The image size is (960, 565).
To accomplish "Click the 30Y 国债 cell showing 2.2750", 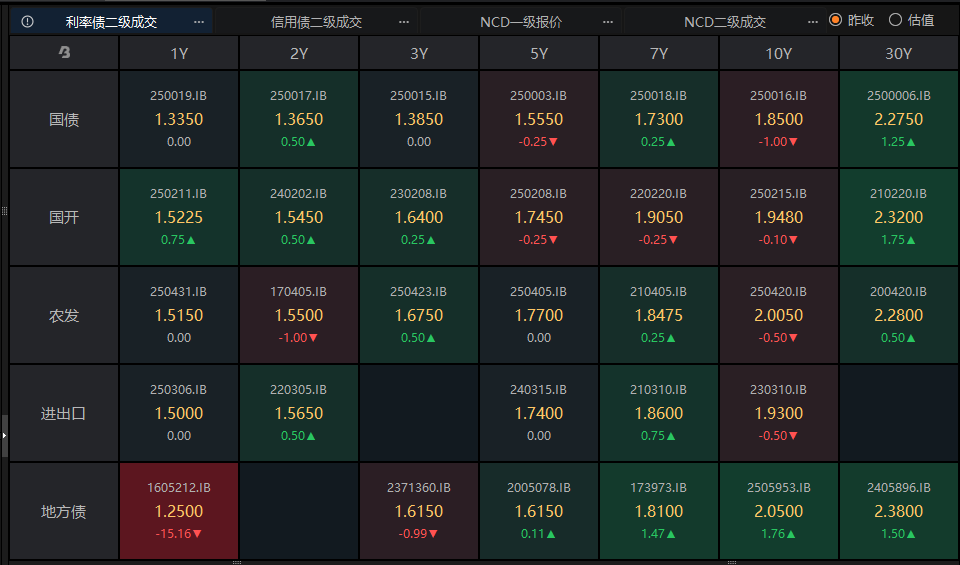I will pyautogui.click(x=898, y=119).
